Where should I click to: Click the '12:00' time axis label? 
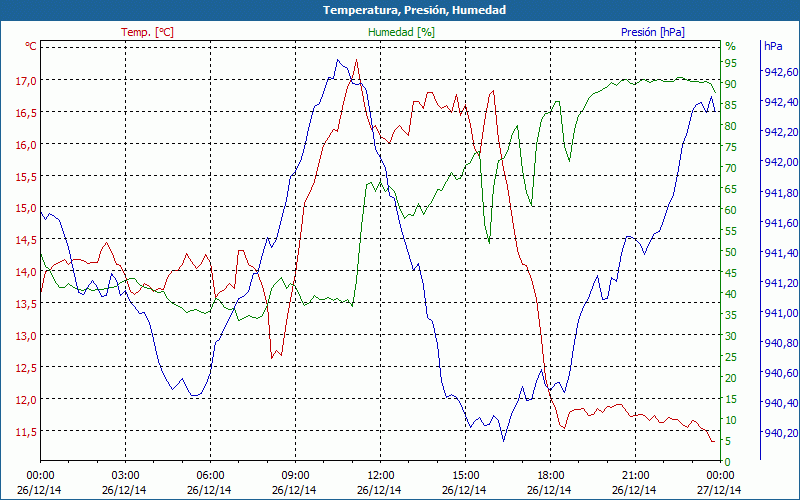click(381, 476)
